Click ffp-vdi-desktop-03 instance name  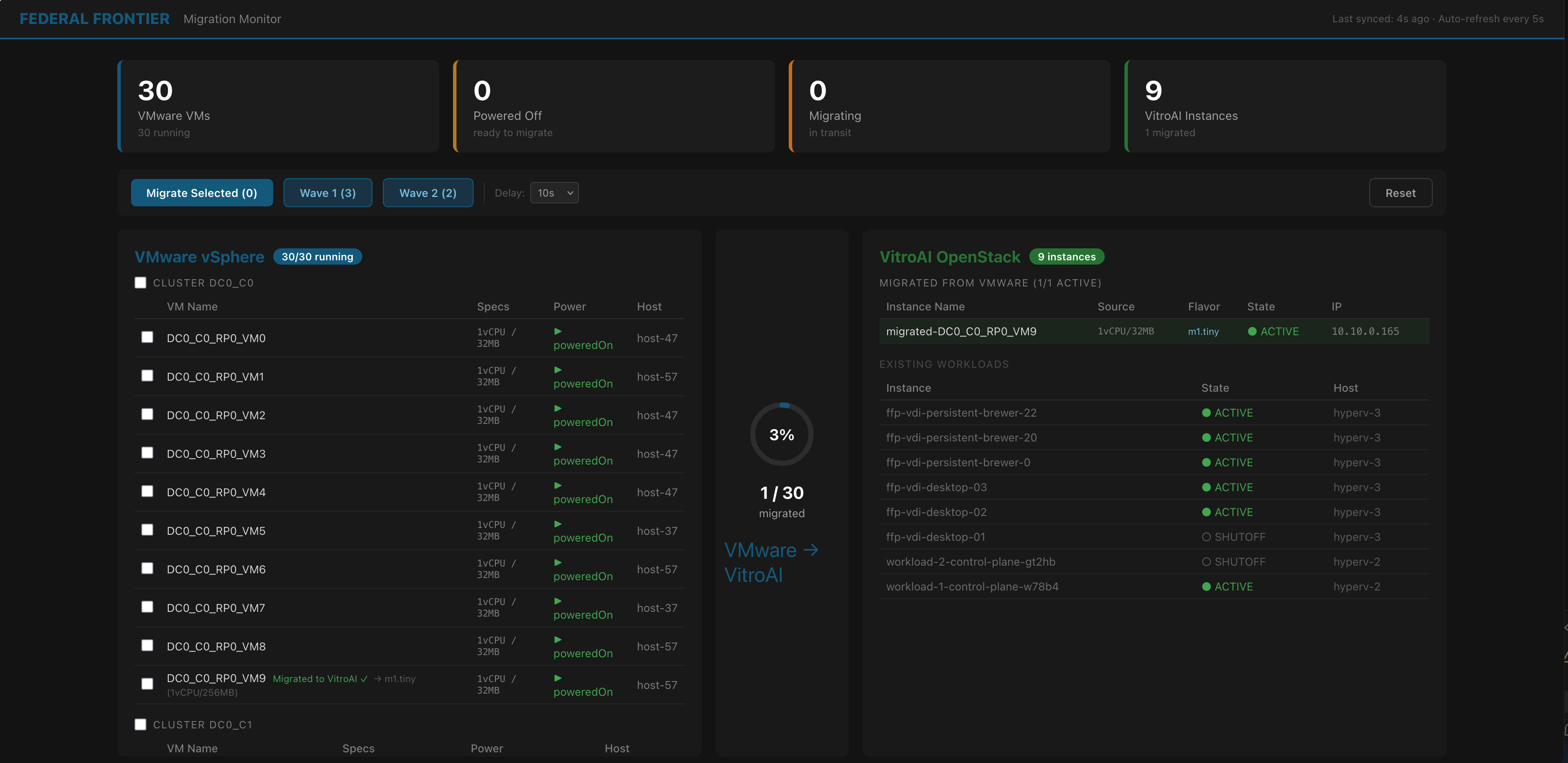936,487
